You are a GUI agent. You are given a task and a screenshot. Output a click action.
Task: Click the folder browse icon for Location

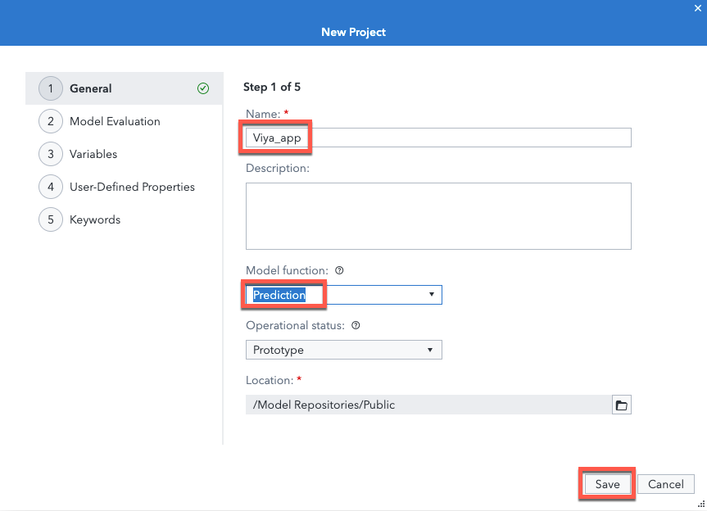pos(621,405)
